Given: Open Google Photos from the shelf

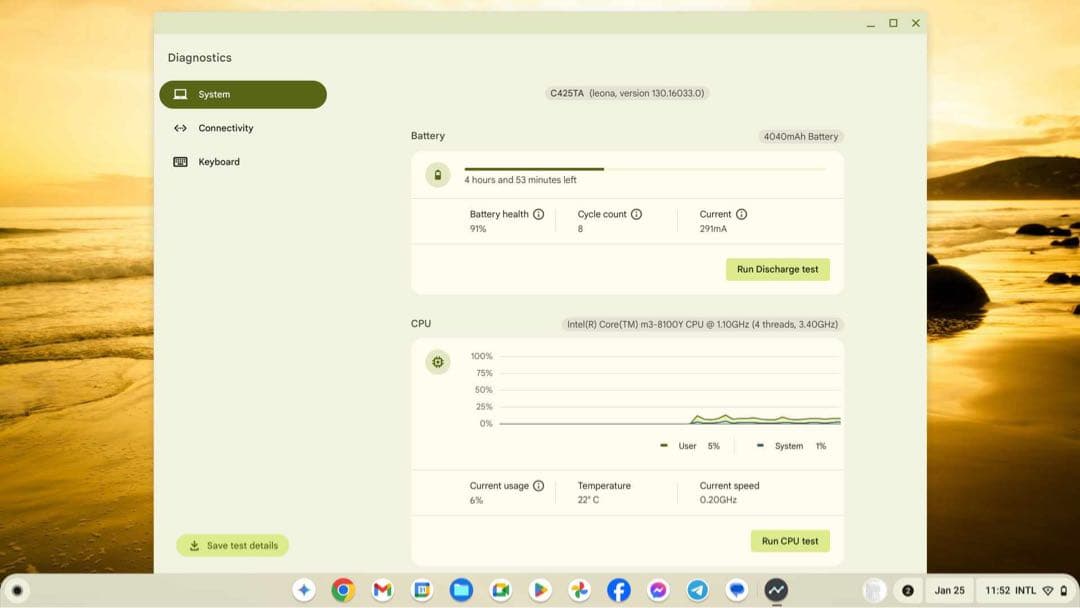Looking at the screenshot, I should tap(579, 591).
